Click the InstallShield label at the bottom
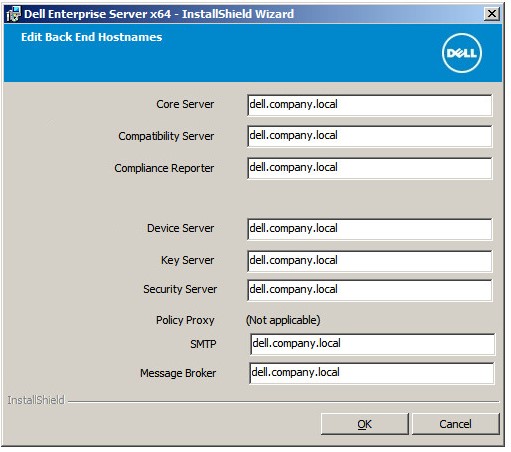 tap(36, 400)
